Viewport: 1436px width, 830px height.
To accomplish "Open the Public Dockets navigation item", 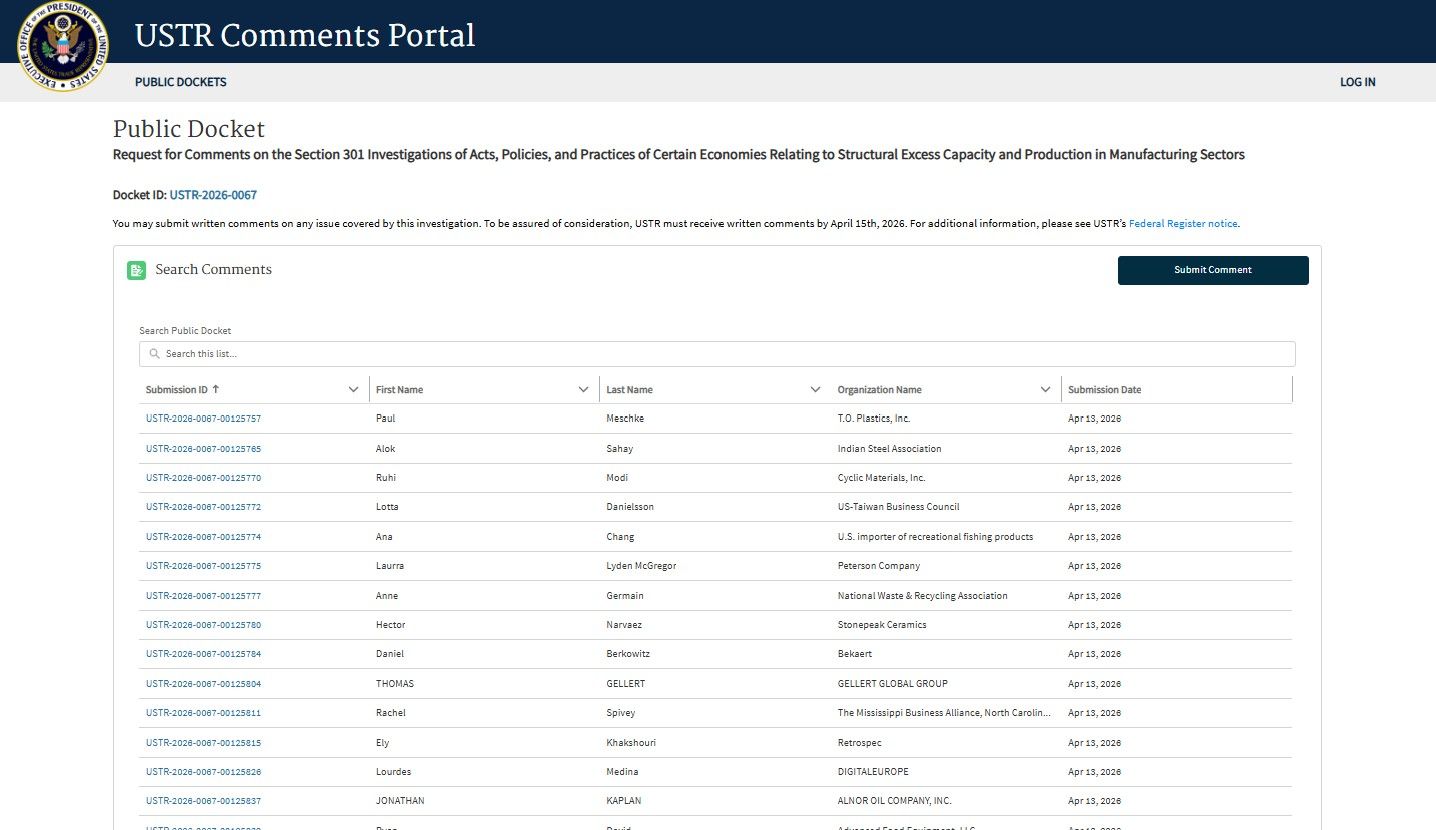I will point(181,82).
